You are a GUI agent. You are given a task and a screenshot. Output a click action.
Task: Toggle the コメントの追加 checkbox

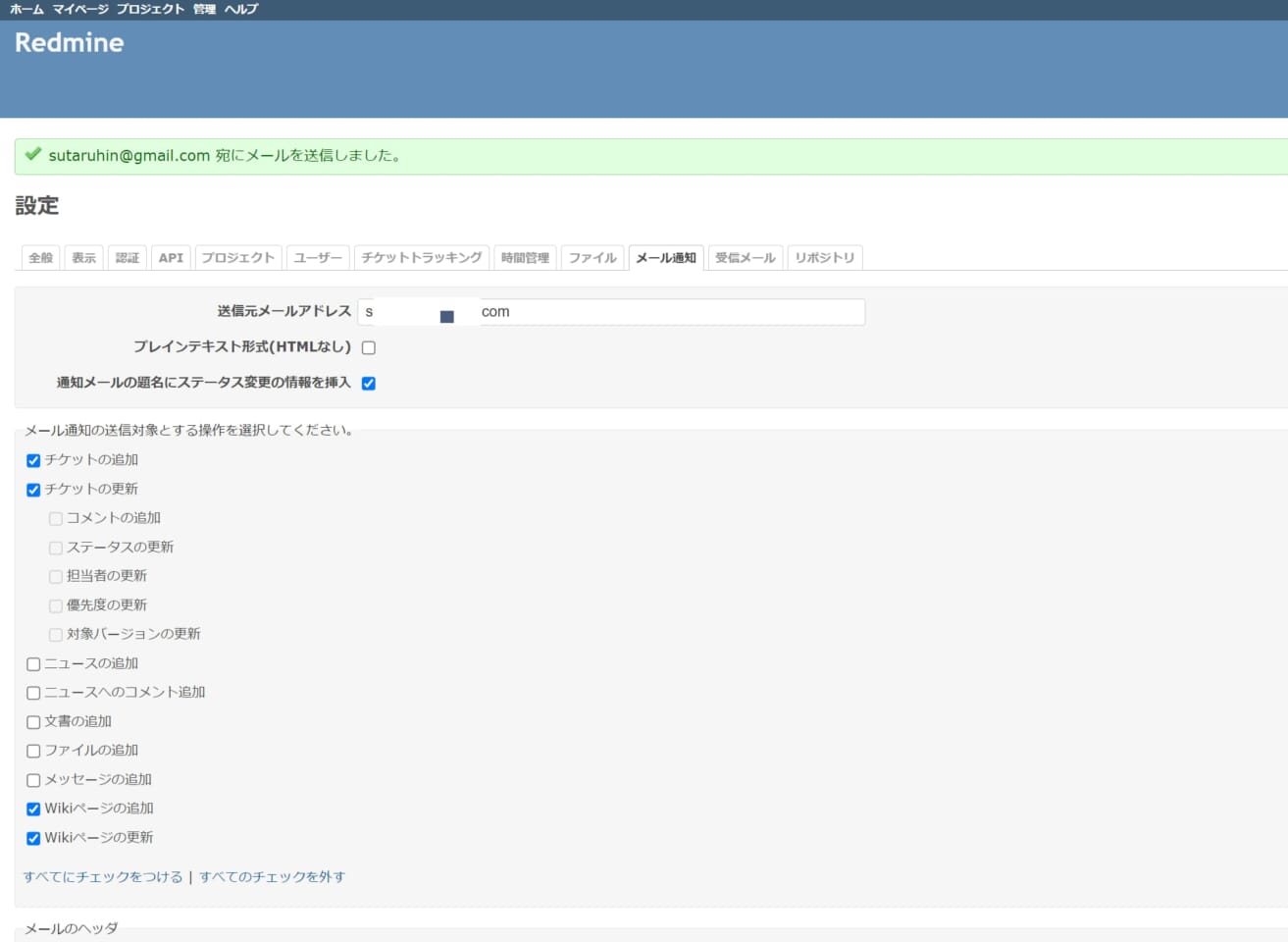click(56, 519)
